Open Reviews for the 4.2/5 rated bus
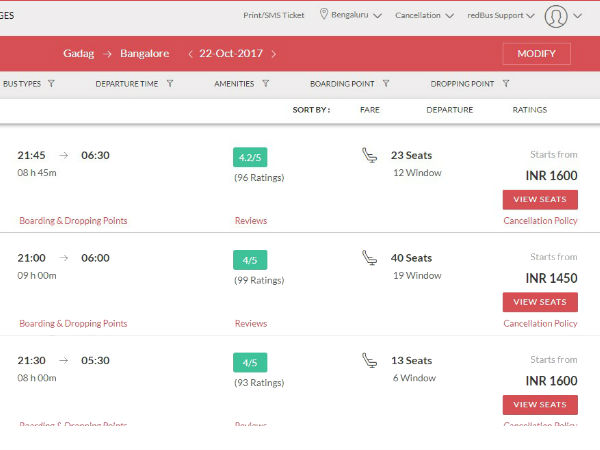This screenshot has height=450, width=600. point(251,221)
